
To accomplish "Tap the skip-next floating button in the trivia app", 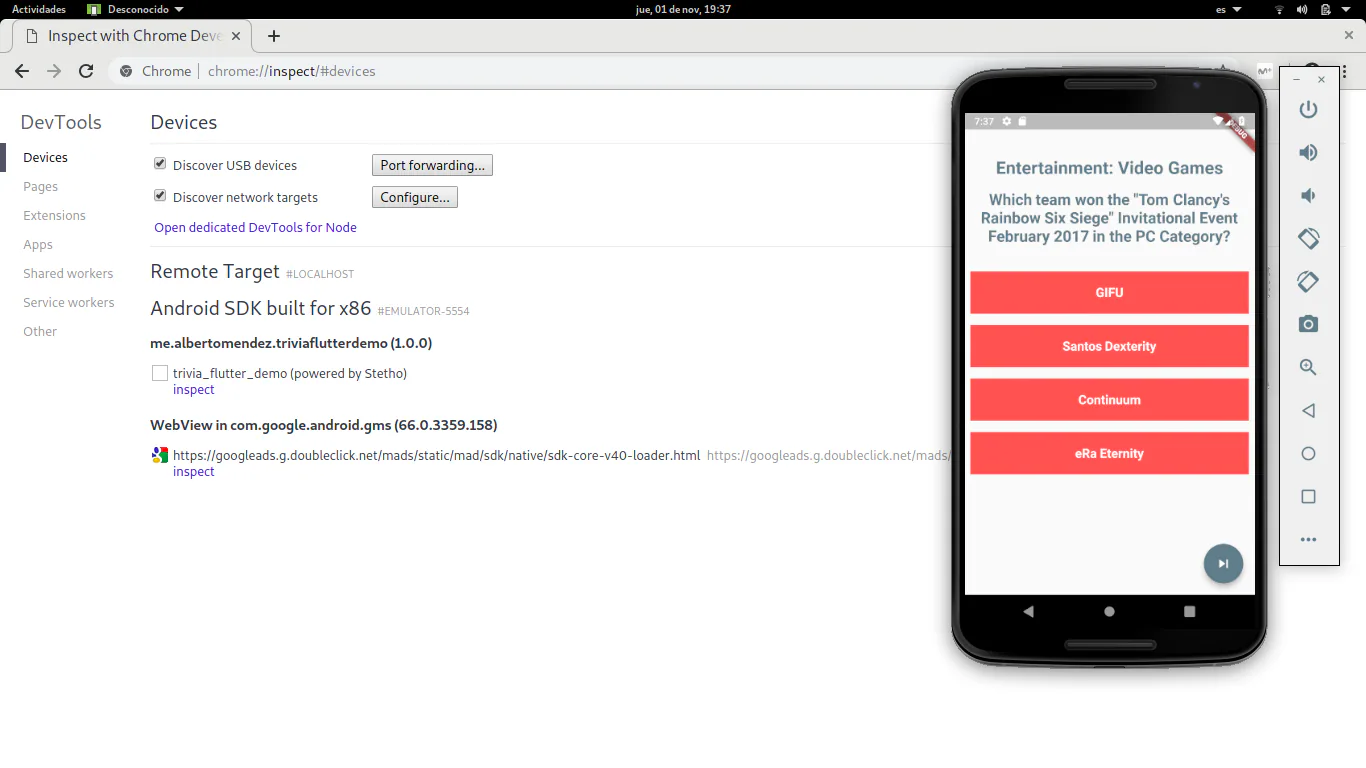I will pos(1223,564).
